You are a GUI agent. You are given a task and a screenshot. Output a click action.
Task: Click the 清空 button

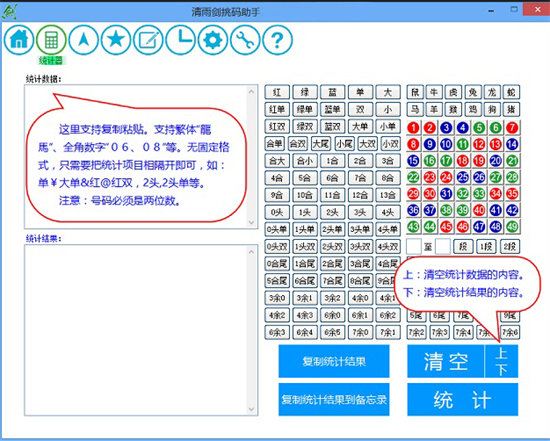(446, 361)
